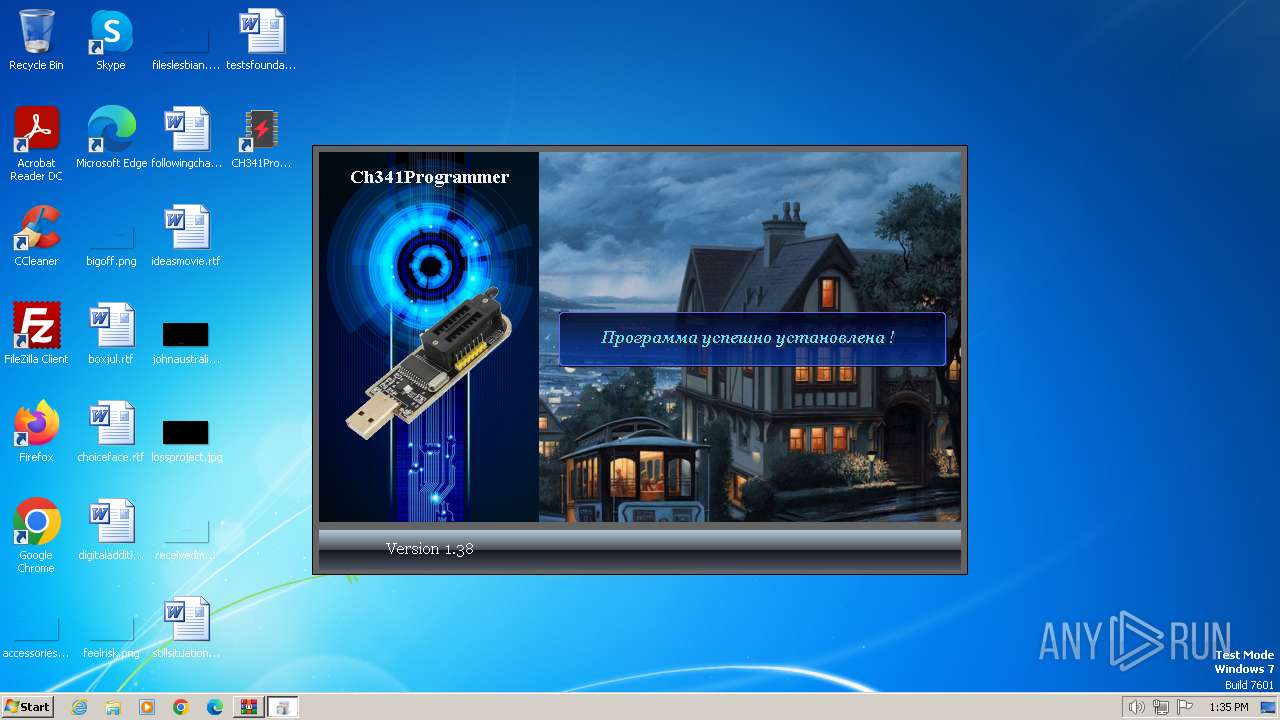Open Chrome from the taskbar

coord(181,707)
